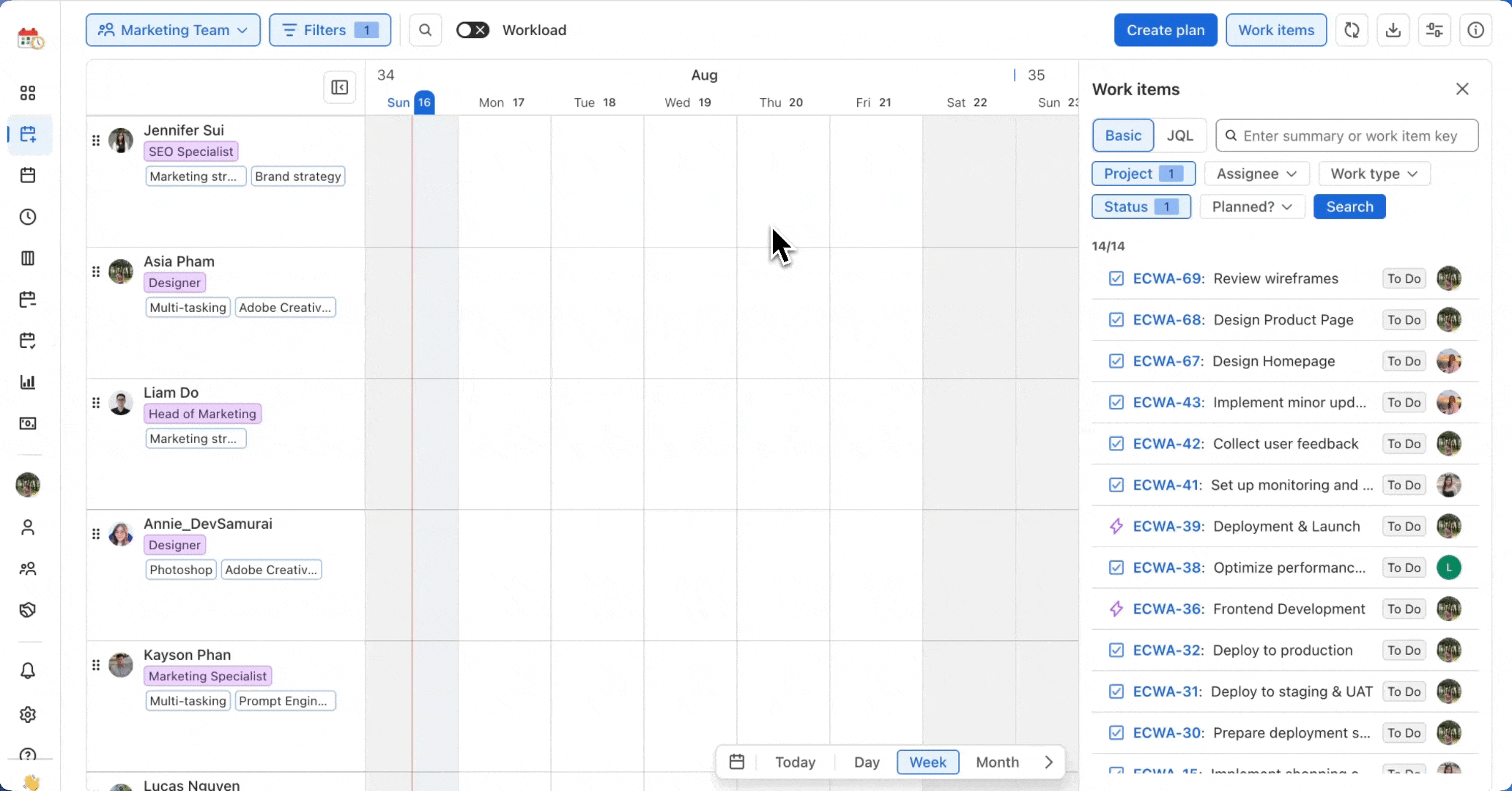Screen dimensions: 1512x791
Task: Open the sliders display settings icon
Action: (1434, 30)
